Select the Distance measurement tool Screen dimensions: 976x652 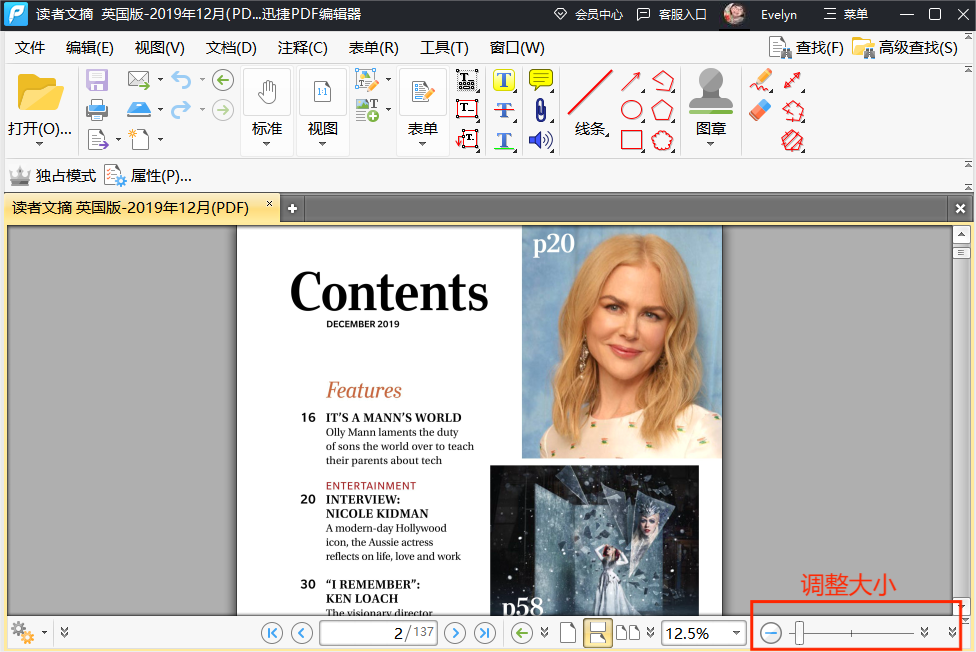792,80
